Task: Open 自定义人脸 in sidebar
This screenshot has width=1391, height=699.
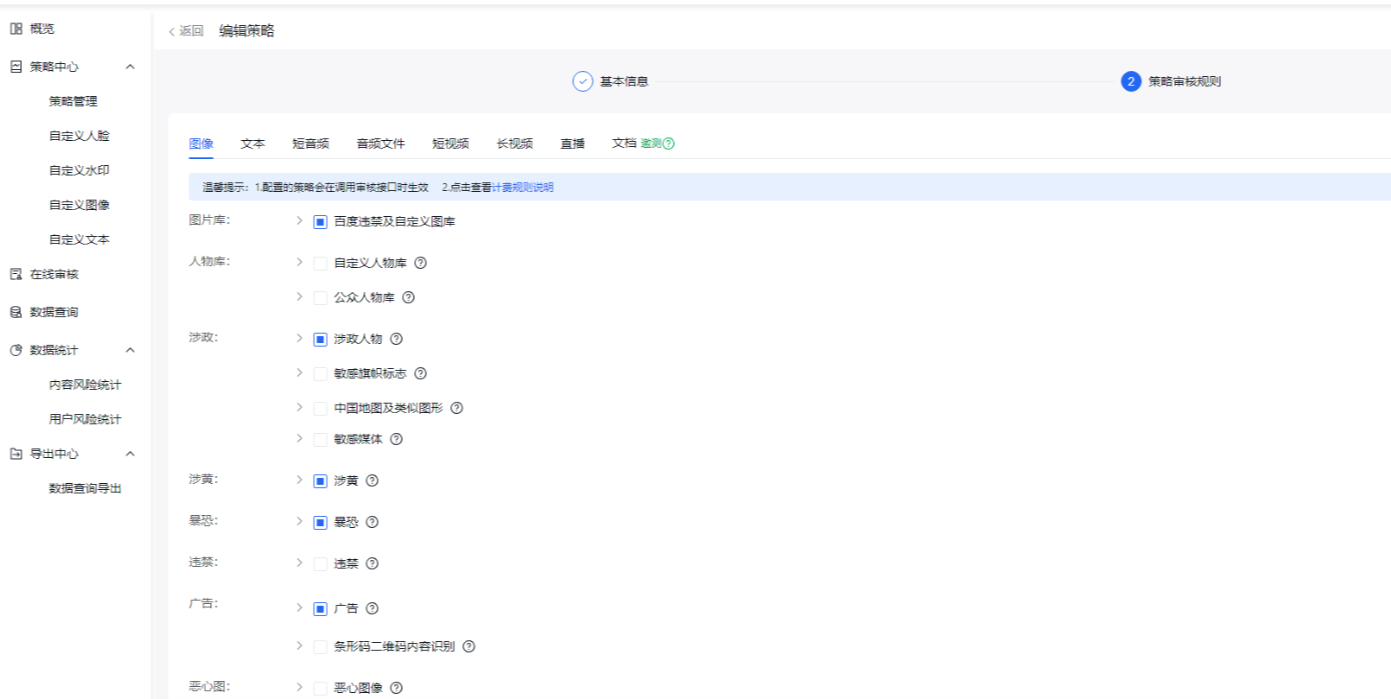Action: tap(79, 136)
